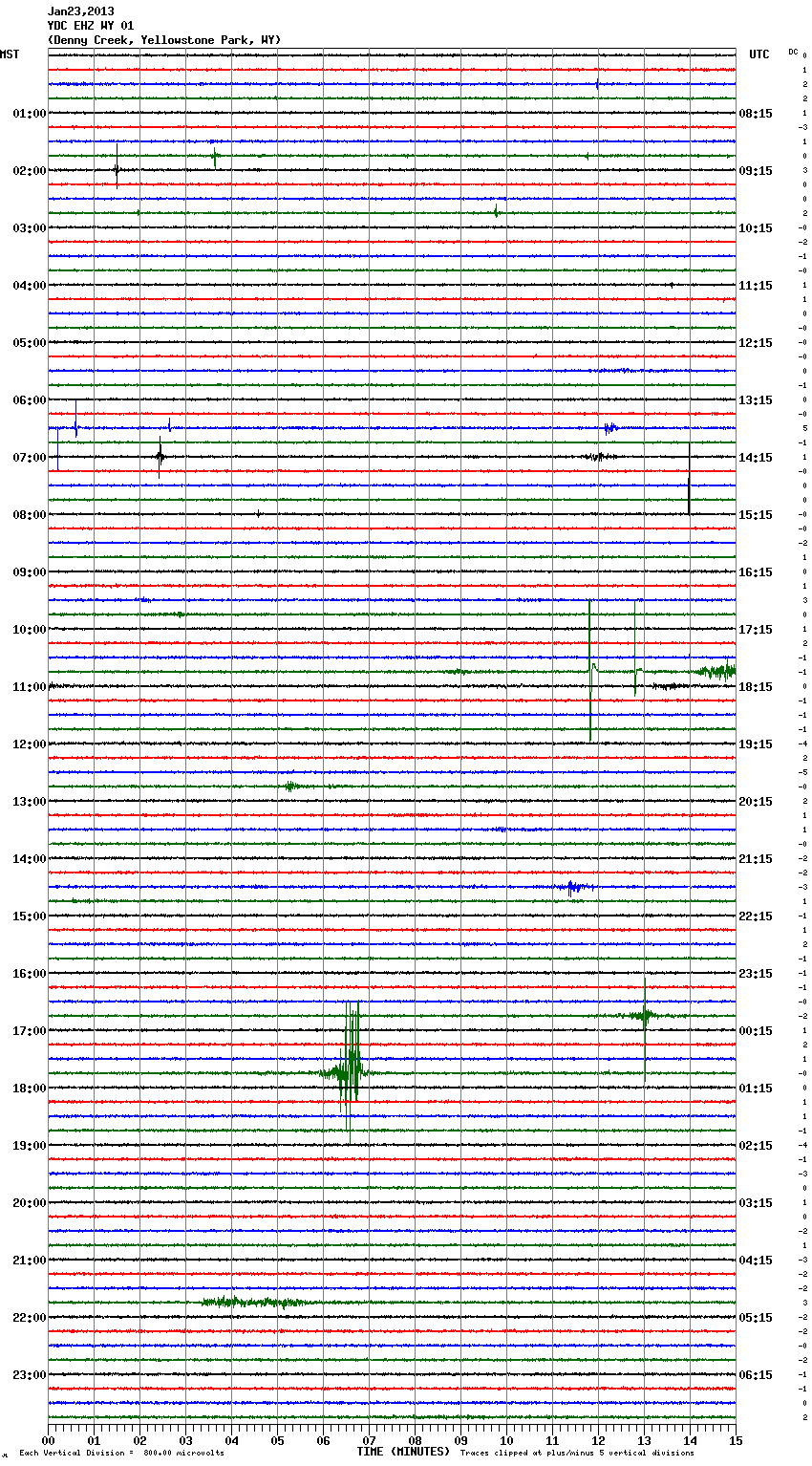Click the 20:00 MST time label
This screenshot has height=1466, width=812.
30,1203
